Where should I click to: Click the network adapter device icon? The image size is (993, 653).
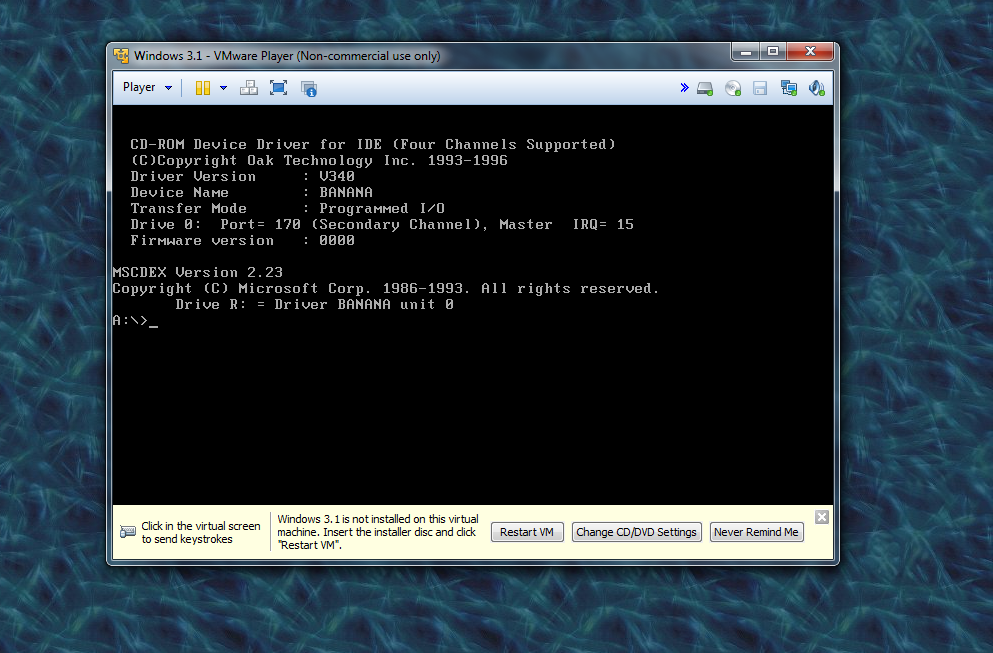pos(789,88)
